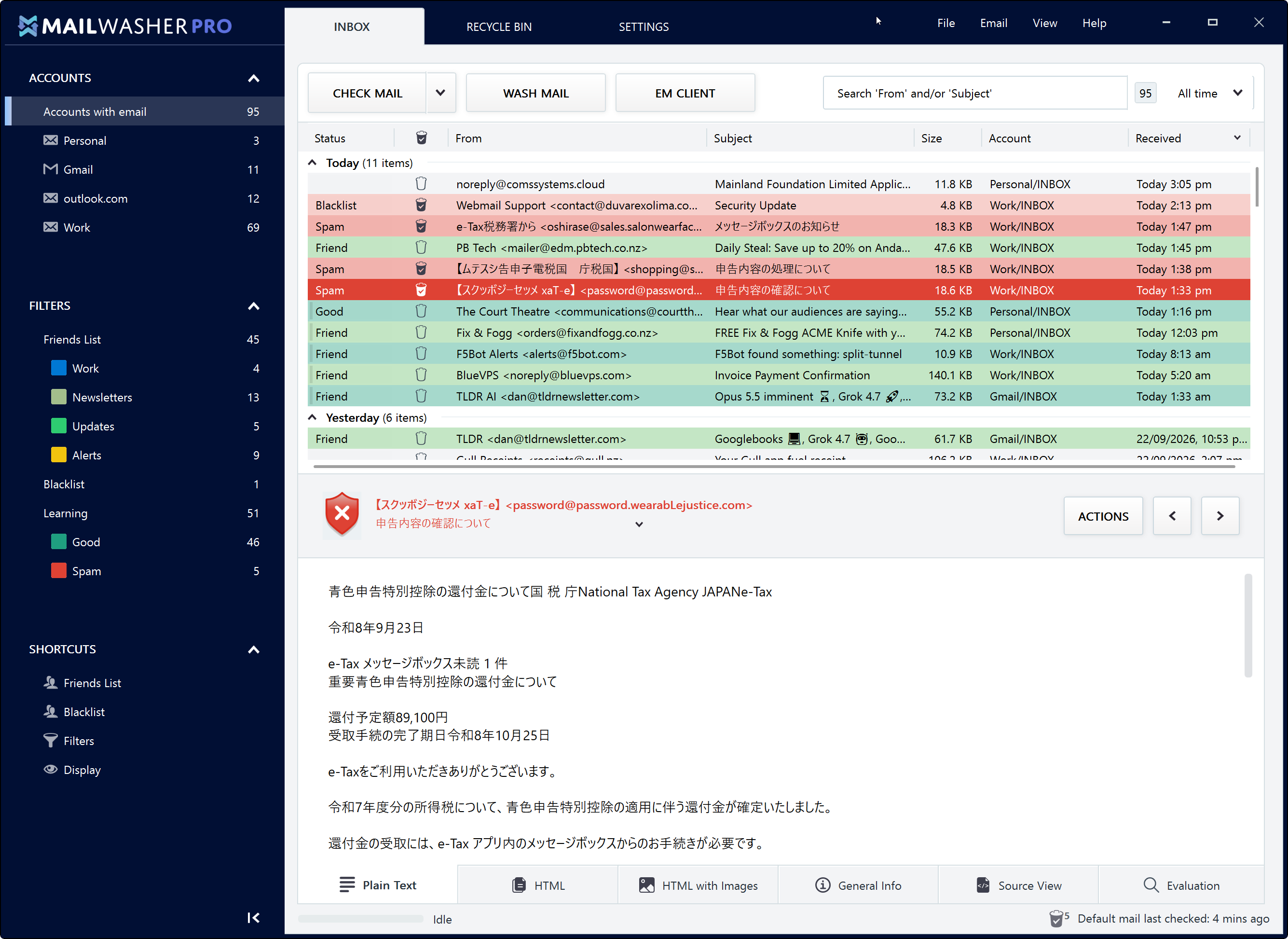Open the Display eye shortcut

click(51, 770)
